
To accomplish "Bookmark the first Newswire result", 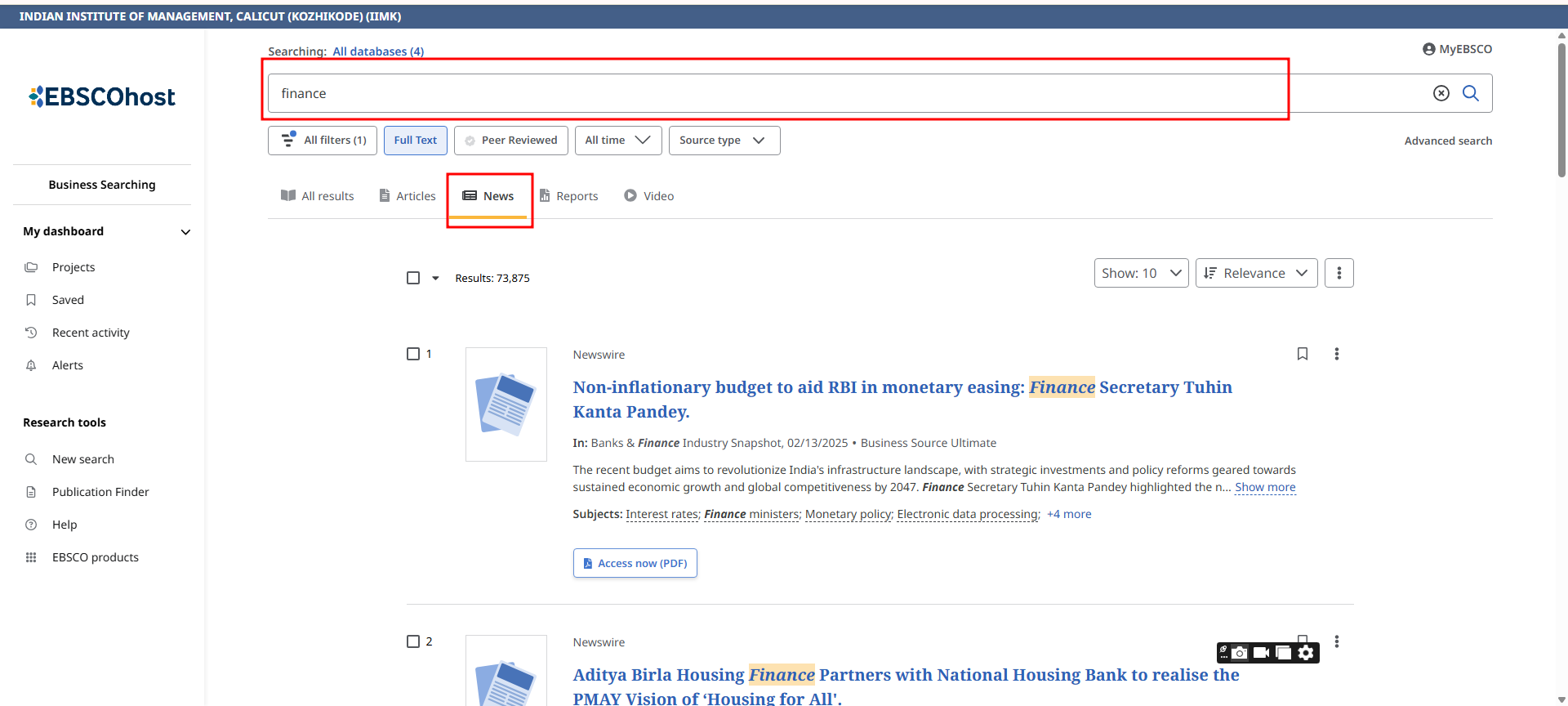I will (x=1302, y=354).
